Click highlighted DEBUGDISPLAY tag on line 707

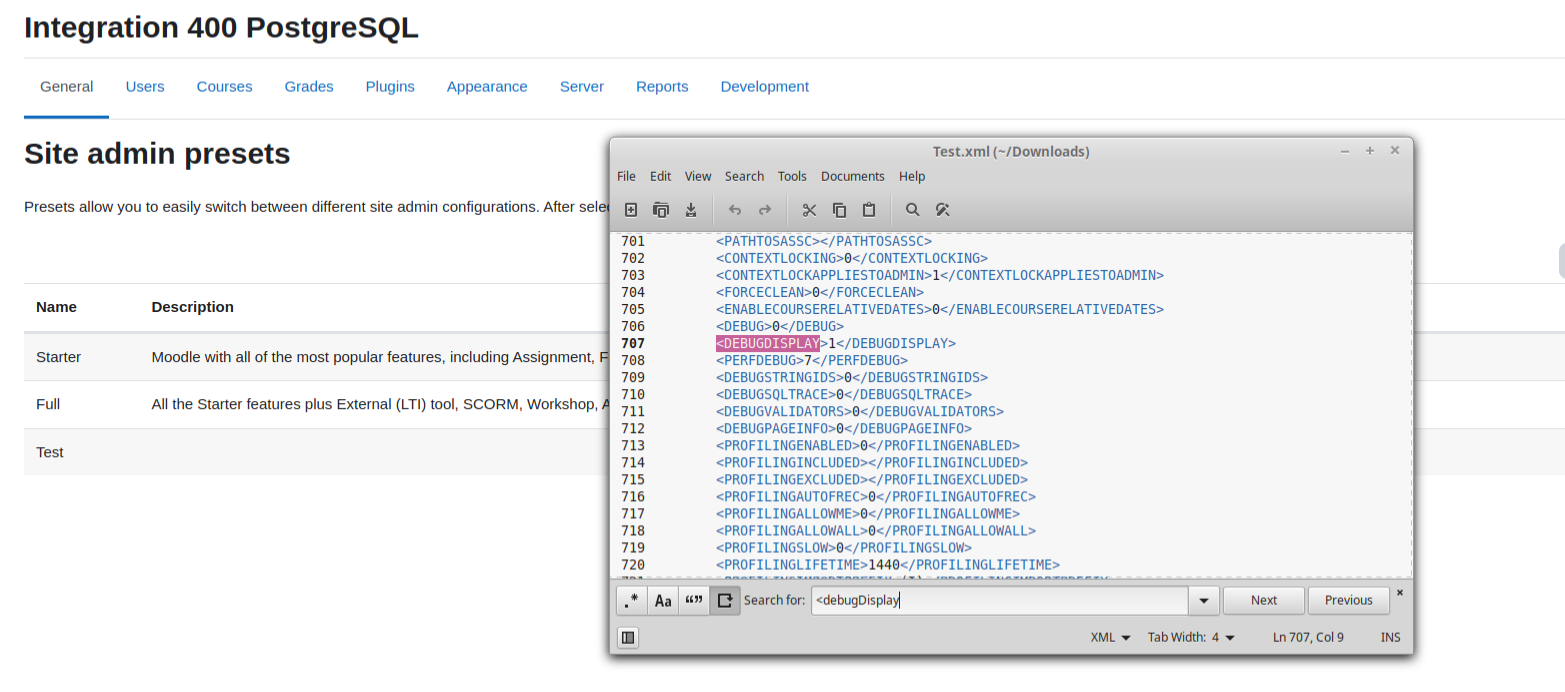(768, 343)
